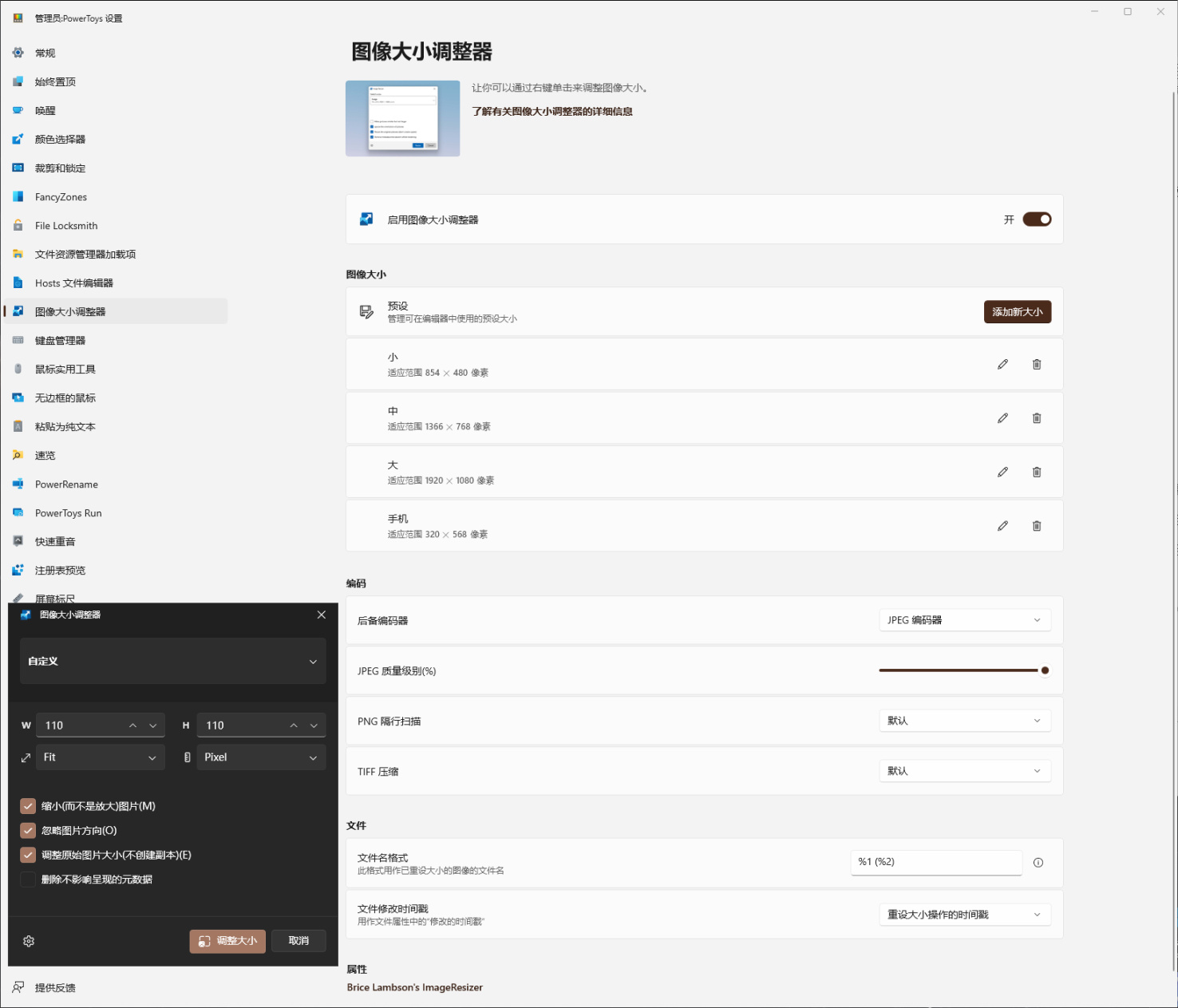The height and width of the screenshot is (1008, 1178).
Task: Open the 后备编码器 JPEG 编码器 dropdown
Action: [965, 620]
